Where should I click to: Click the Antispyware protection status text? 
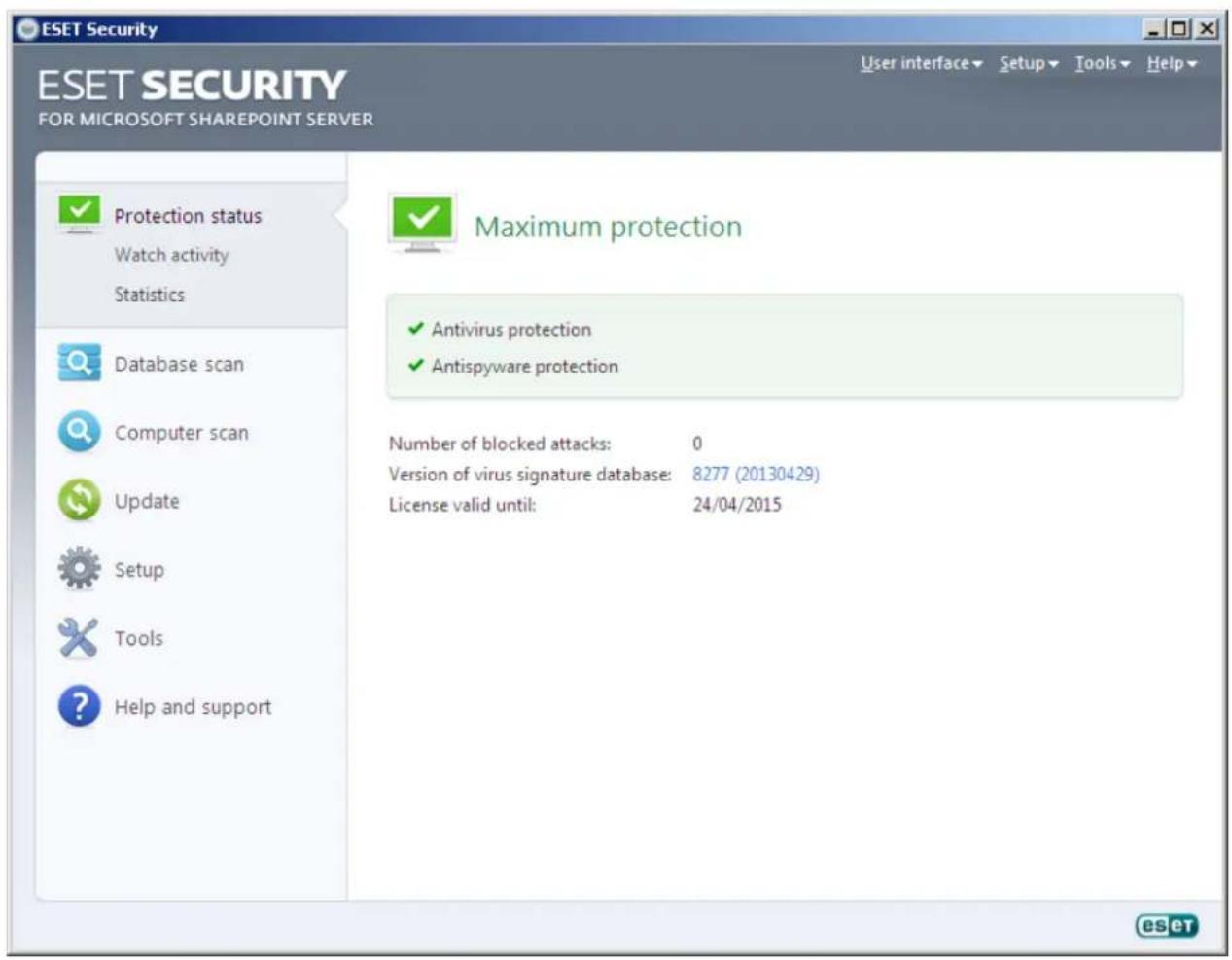(x=525, y=367)
